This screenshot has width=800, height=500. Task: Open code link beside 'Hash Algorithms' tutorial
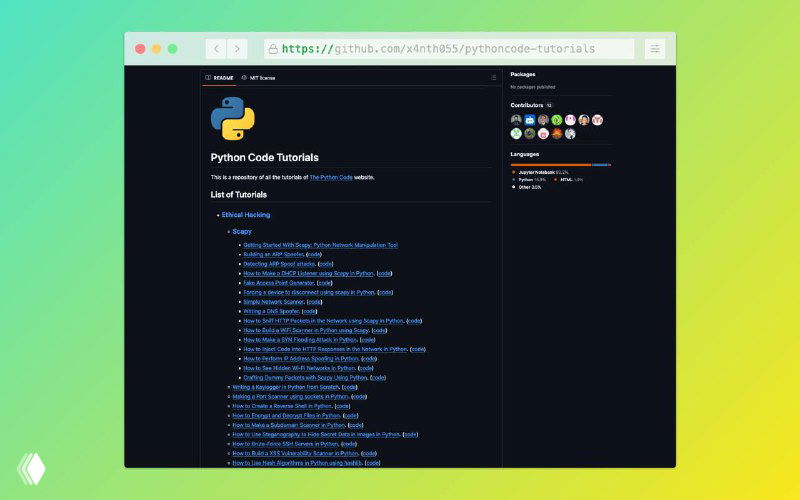(x=372, y=463)
